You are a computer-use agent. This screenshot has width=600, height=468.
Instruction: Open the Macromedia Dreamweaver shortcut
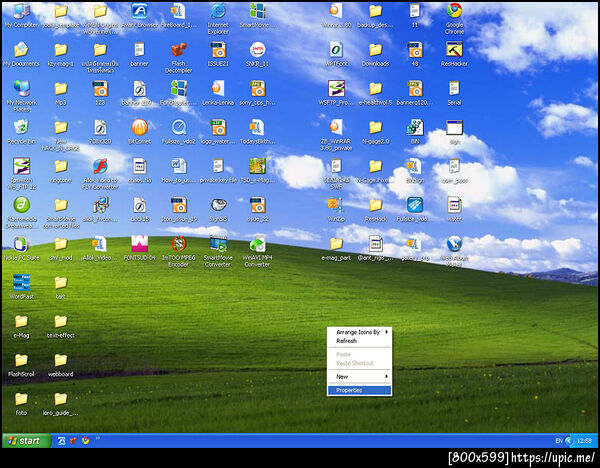[x=21, y=212]
